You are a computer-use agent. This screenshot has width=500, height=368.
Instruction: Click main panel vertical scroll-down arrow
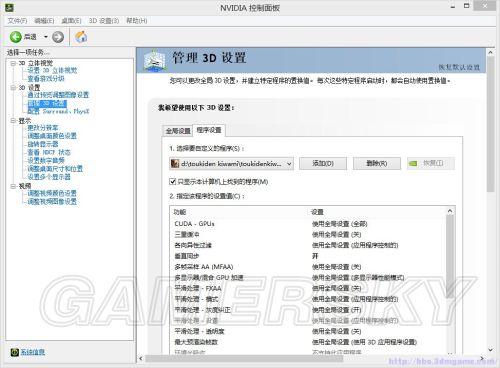[x=490, y=350]
